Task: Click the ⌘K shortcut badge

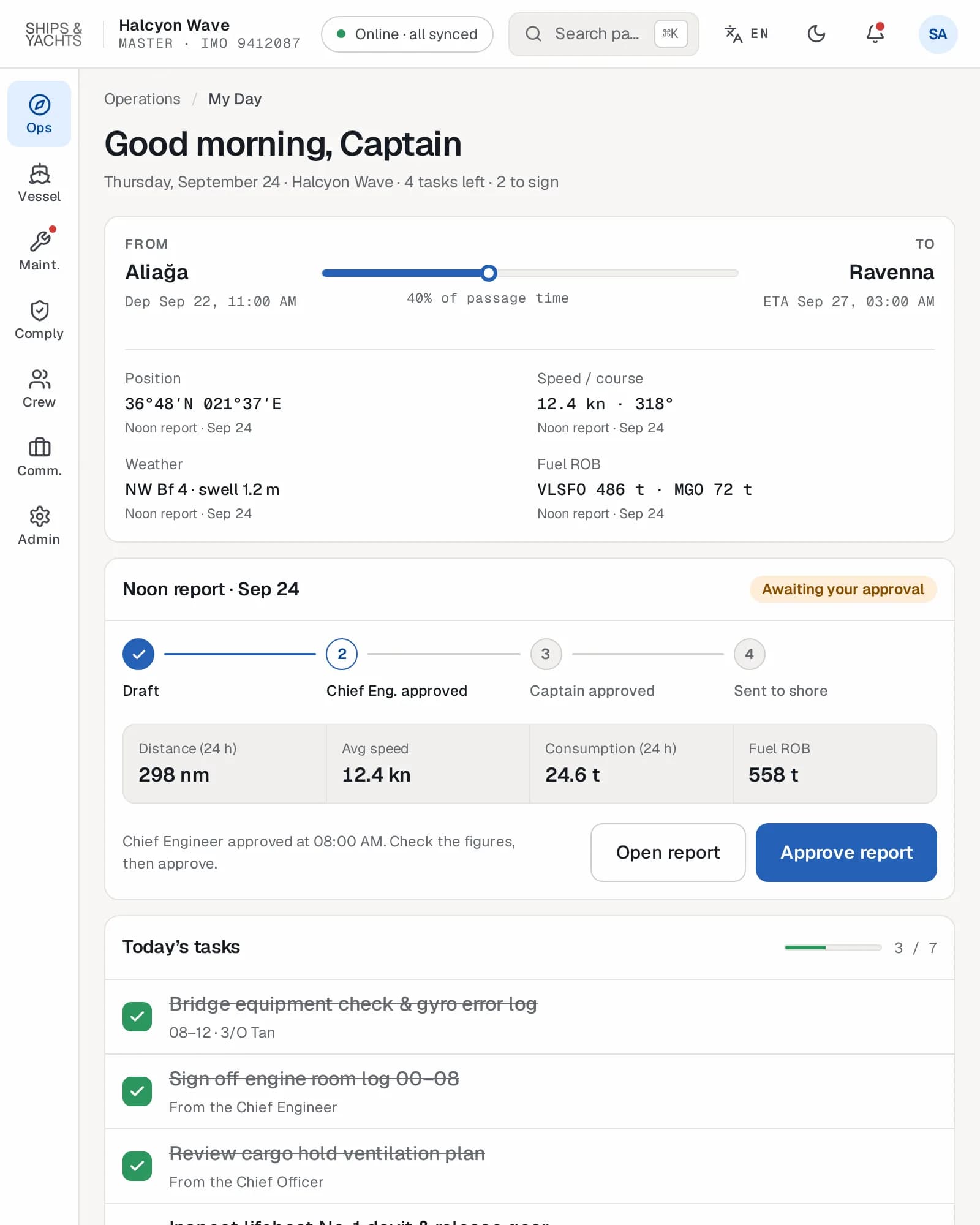Action: tap(671, 34)
